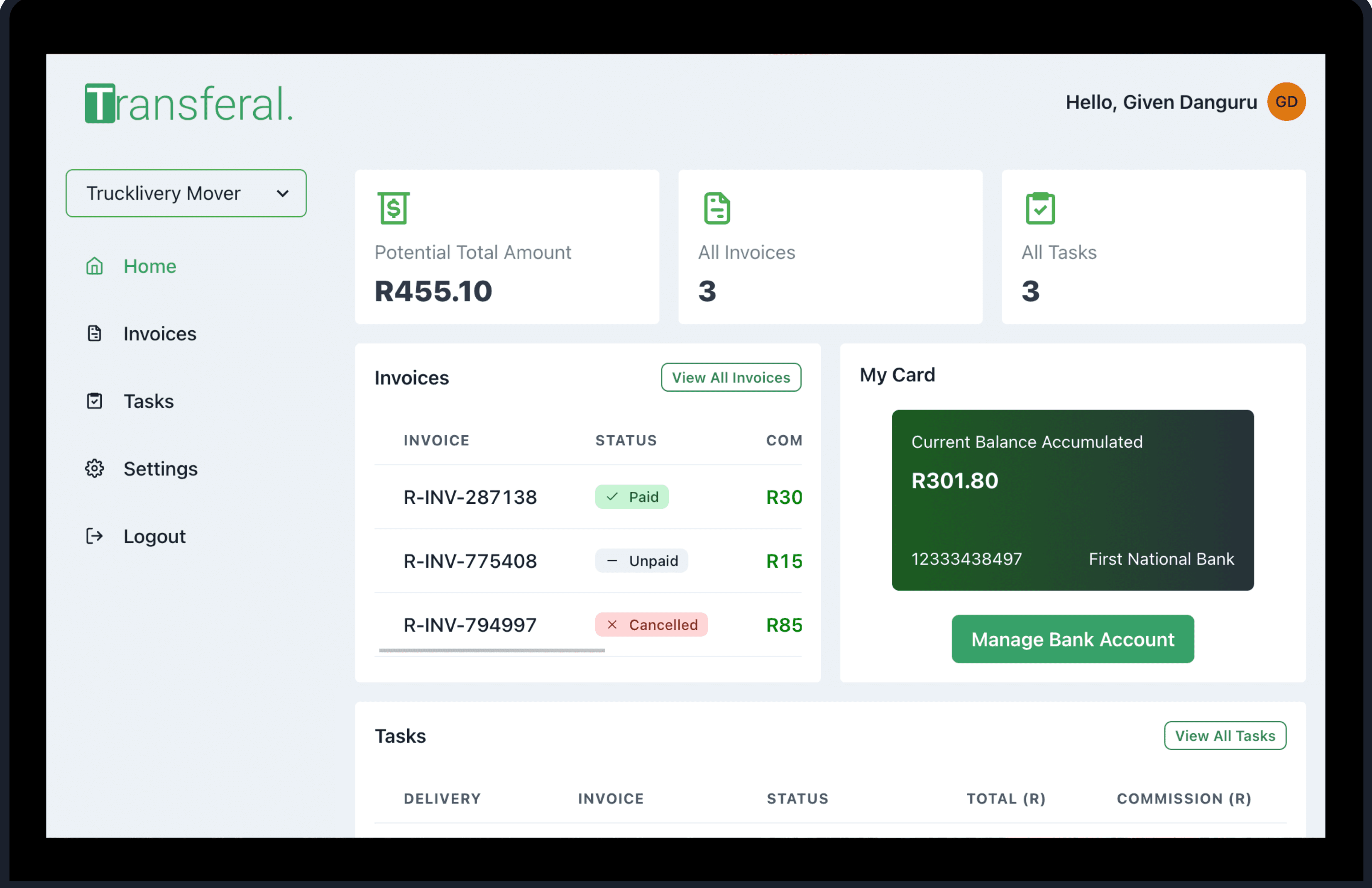Click the invoices table horizontal scrollbar
The image size is (1372, 888).
tap(492, 650)
